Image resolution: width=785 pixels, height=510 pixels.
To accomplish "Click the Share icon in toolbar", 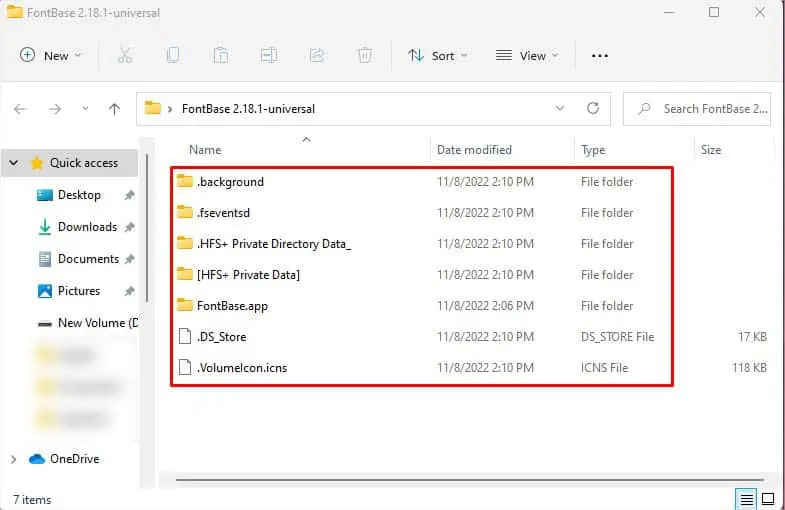I will coord(317,55).
